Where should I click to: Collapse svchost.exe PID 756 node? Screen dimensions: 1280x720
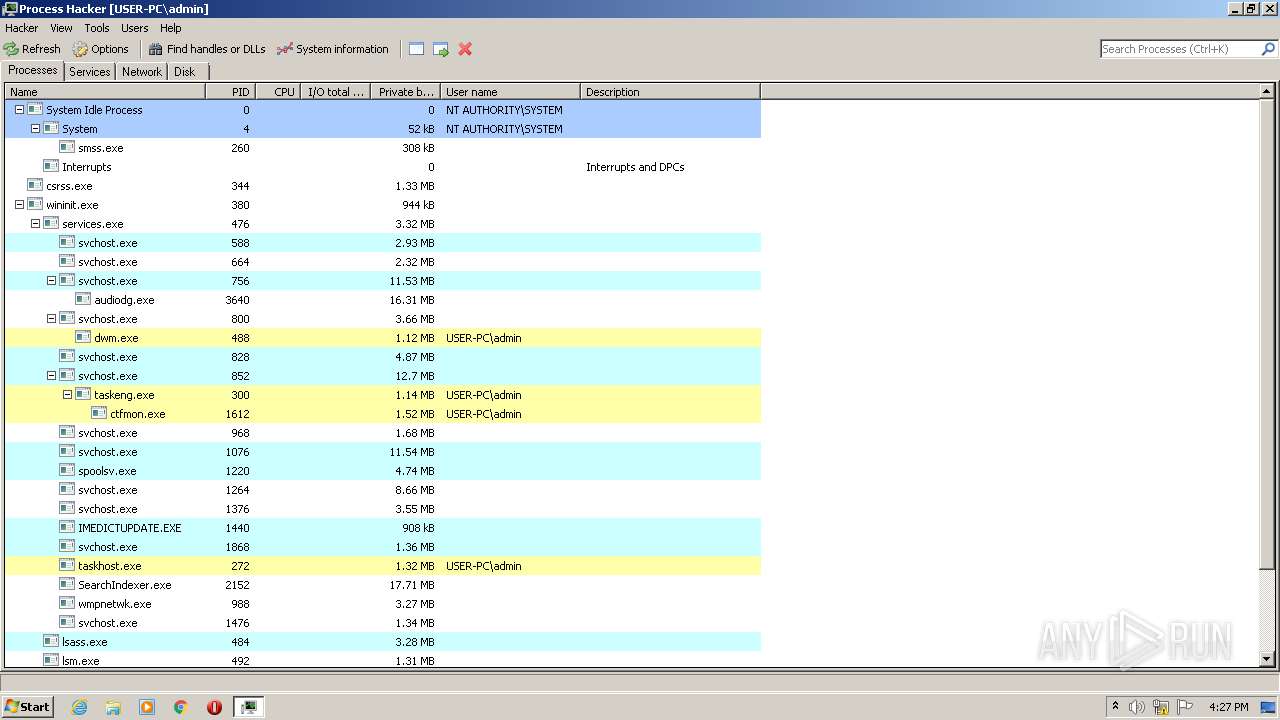[x=51, y=281]
